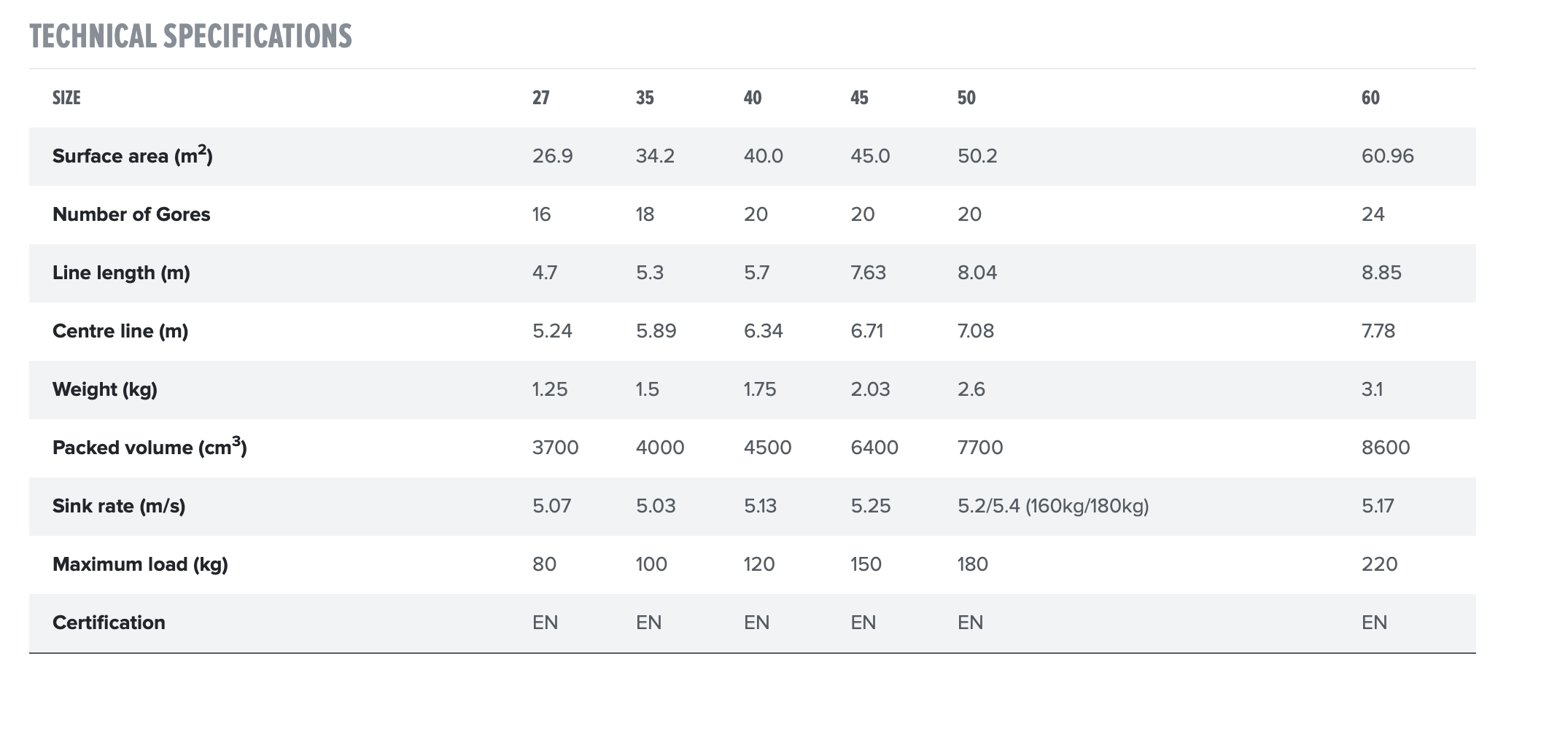Screen dimensions: 1568x745
Task: Click the Certification row label
Action: point(109,623)
